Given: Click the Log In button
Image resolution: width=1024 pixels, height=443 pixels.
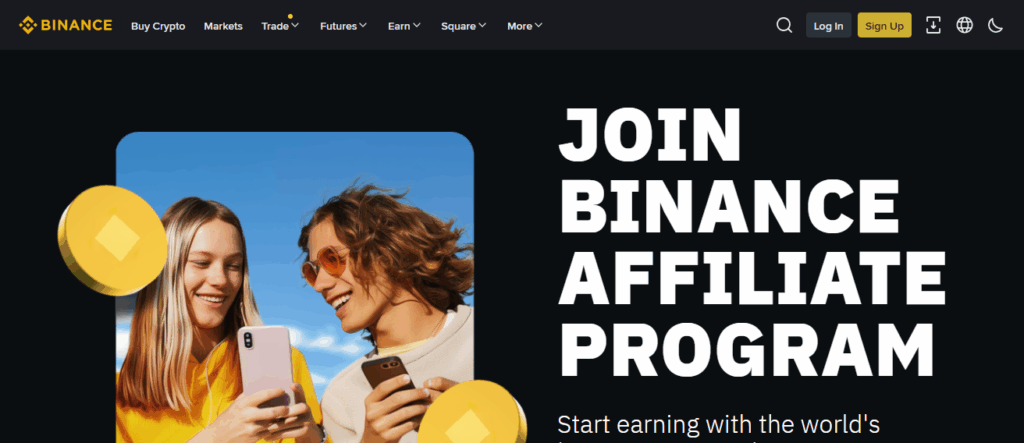Looking at the screenshot, I should point(828,25).
